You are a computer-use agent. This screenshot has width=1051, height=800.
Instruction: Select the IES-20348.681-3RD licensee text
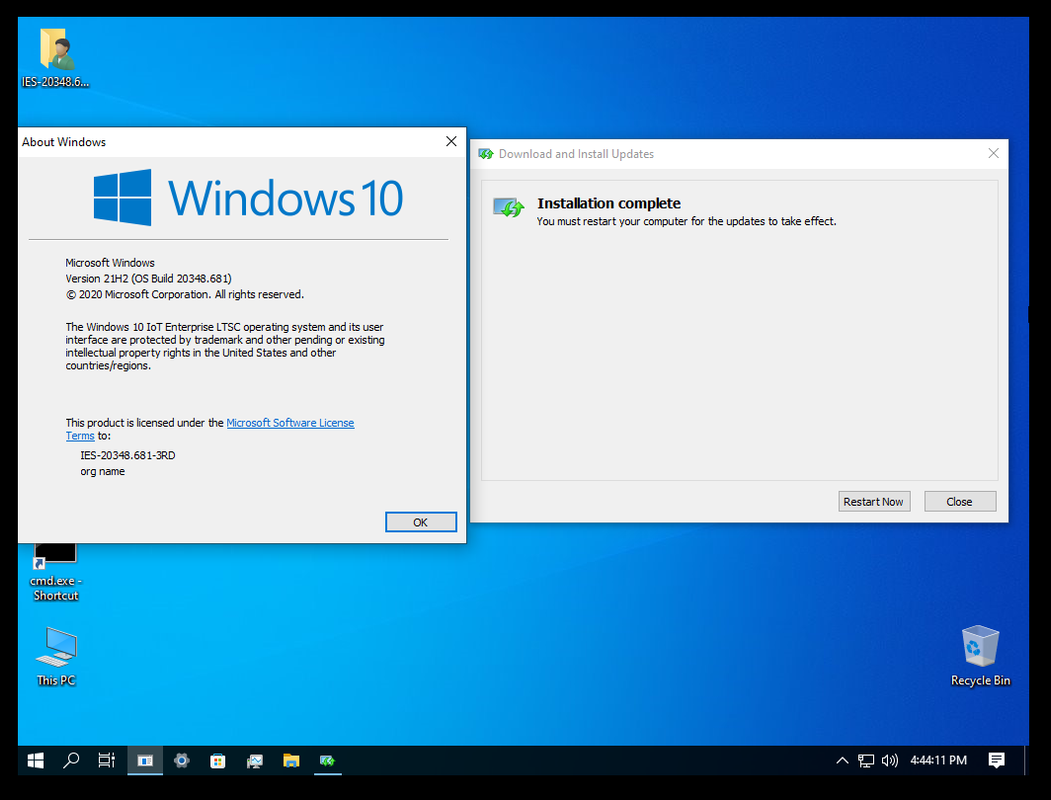[128, 456]
